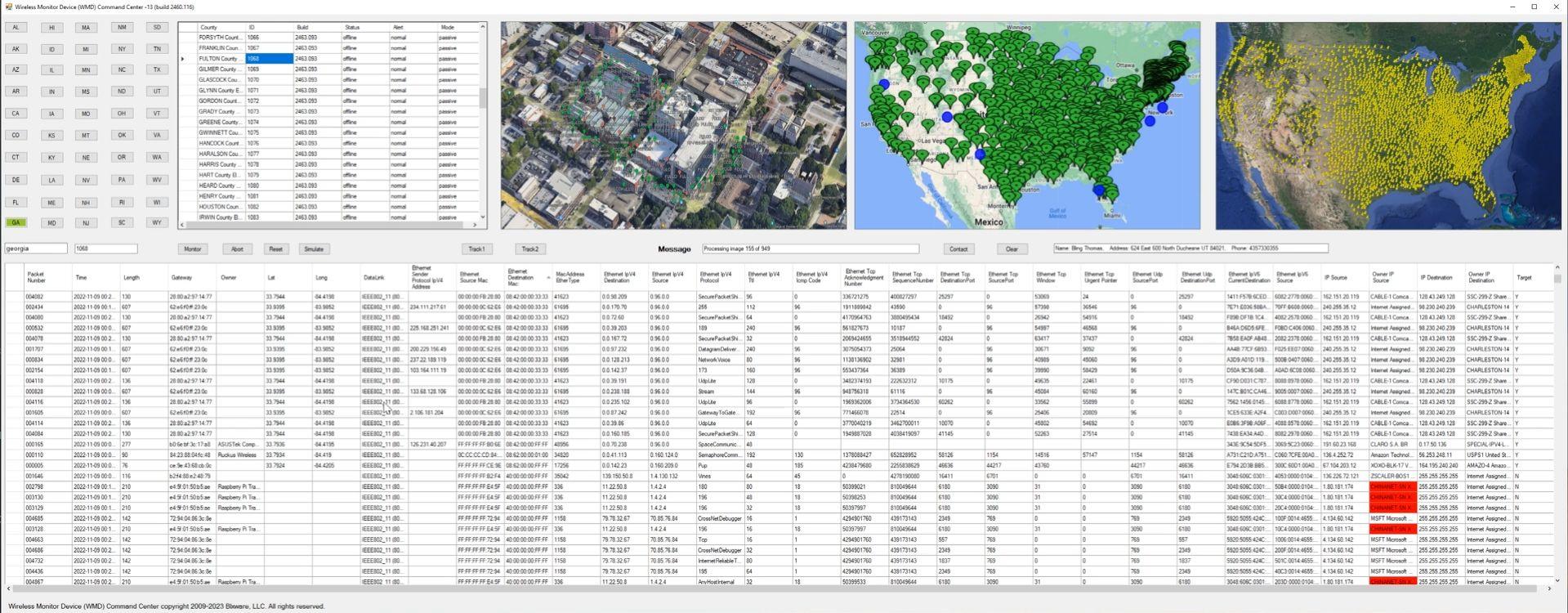Sort packet table by Time column header
This screenshot has height=613, width=1568.
pos(81,278)
